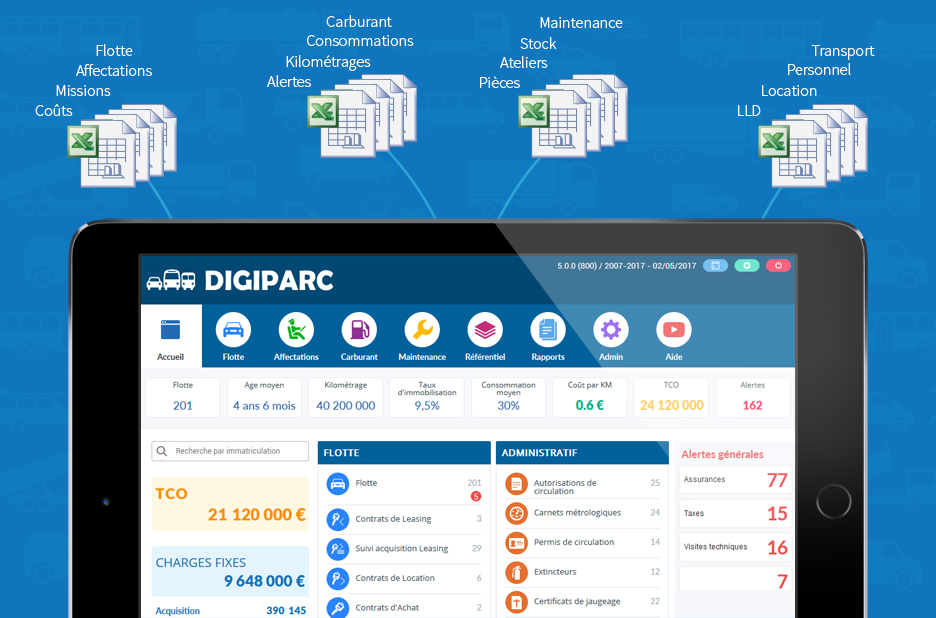This screenshot has height=618, width=936.
Task: Open the Référentiel layers icon
Action: click(485, 330)
